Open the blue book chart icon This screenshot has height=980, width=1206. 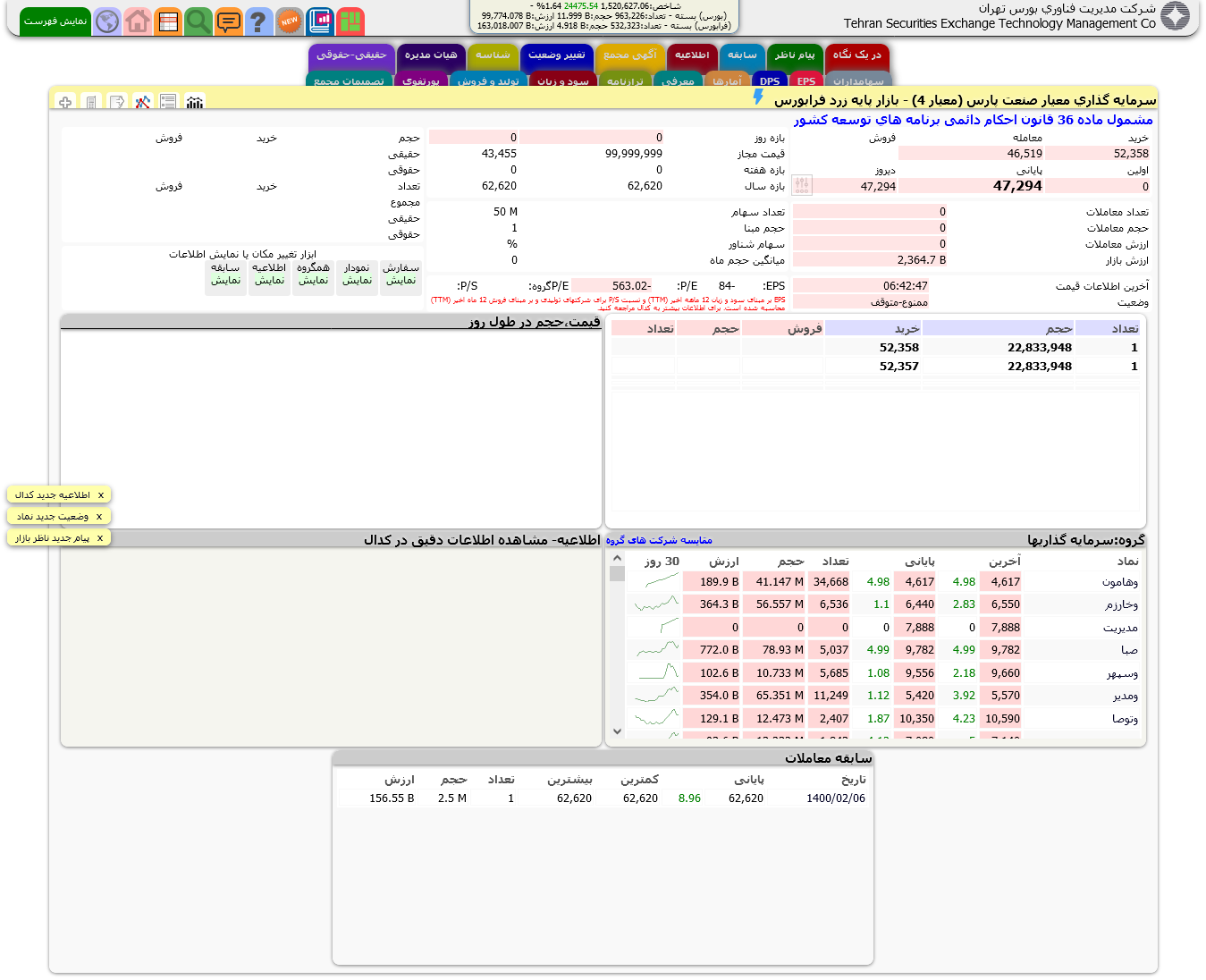tap(320, 21)
